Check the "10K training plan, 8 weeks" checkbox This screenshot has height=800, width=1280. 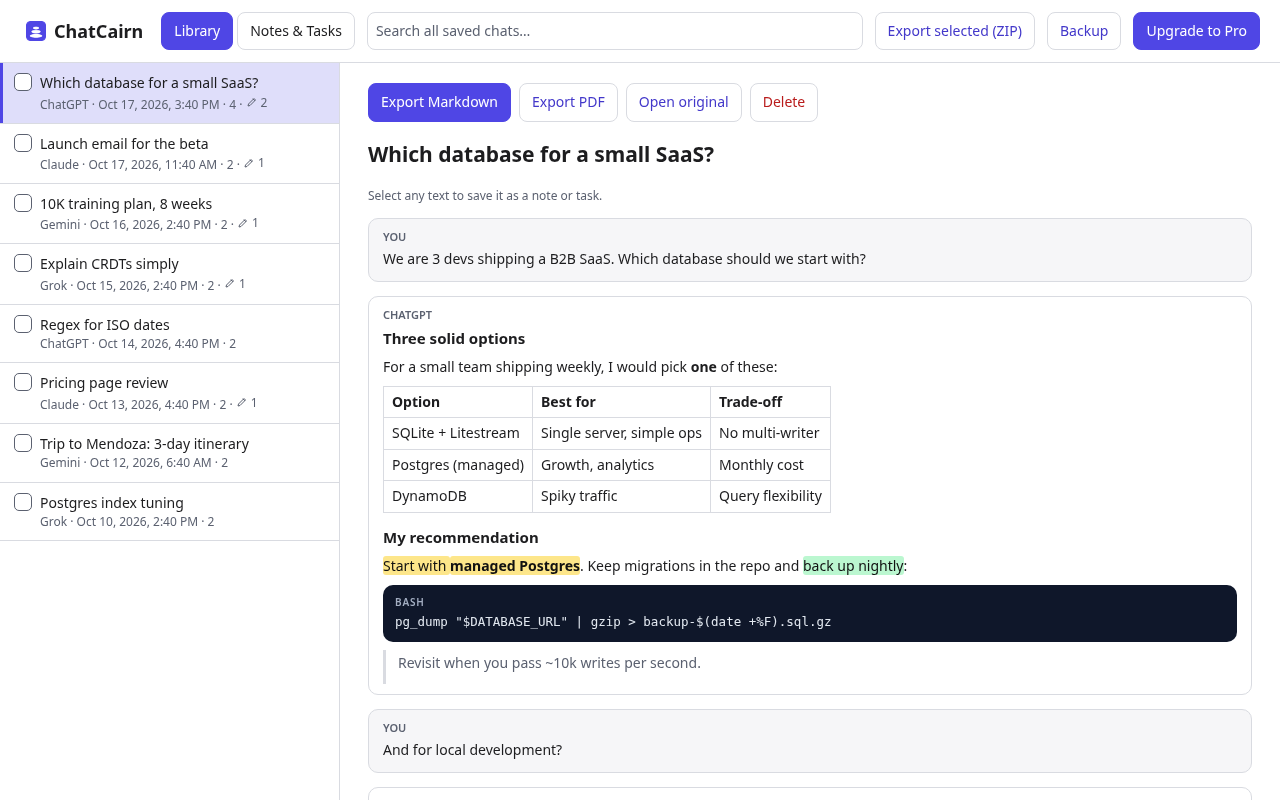point(23,203)
